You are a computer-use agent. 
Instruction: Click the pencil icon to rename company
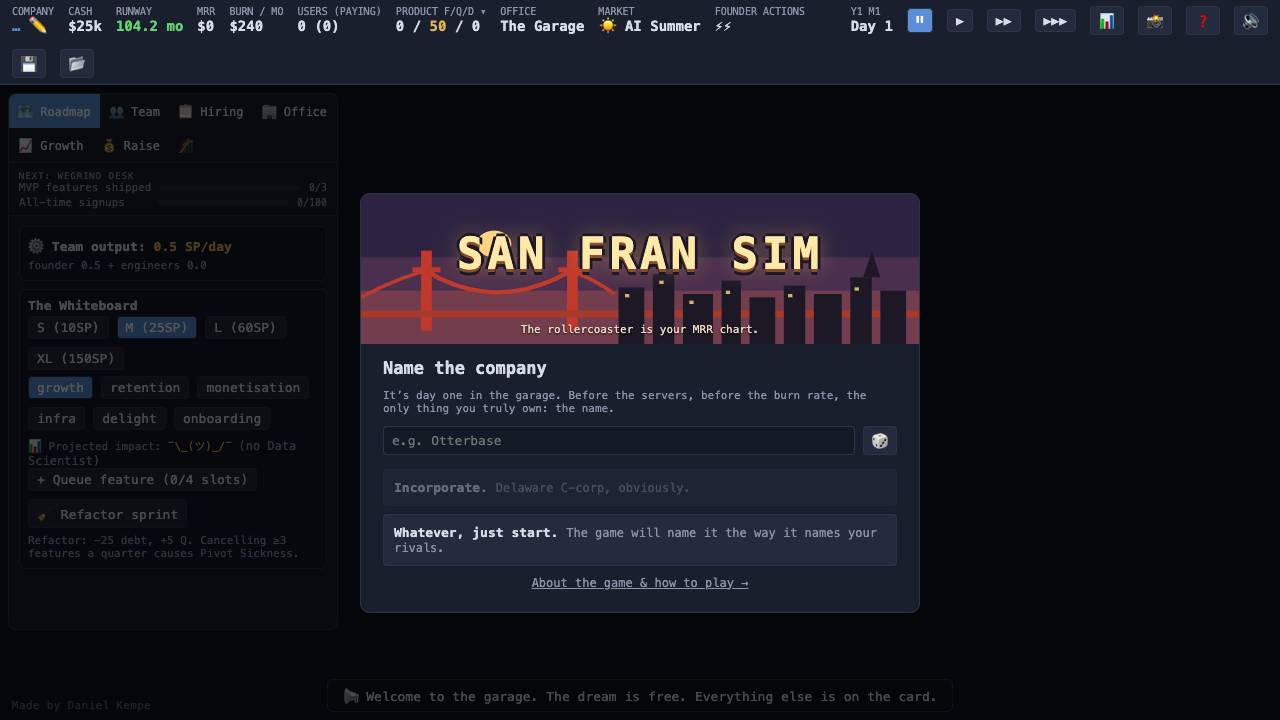tap(38, 26)
